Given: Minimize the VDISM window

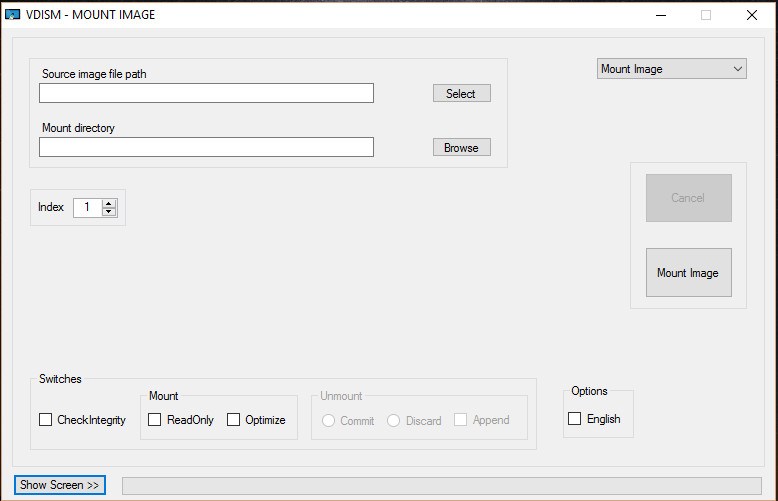Looking at the screenshot, I should pos(661,15).
